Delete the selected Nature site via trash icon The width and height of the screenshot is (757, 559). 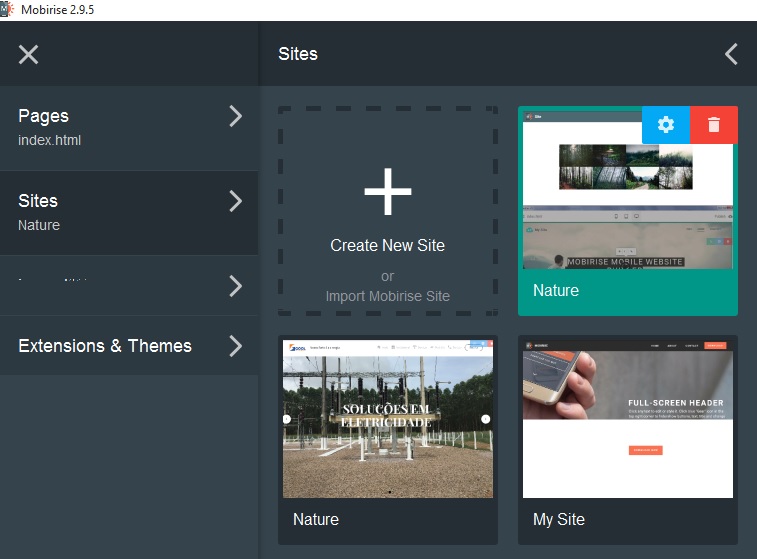click(x=713, y=125)
